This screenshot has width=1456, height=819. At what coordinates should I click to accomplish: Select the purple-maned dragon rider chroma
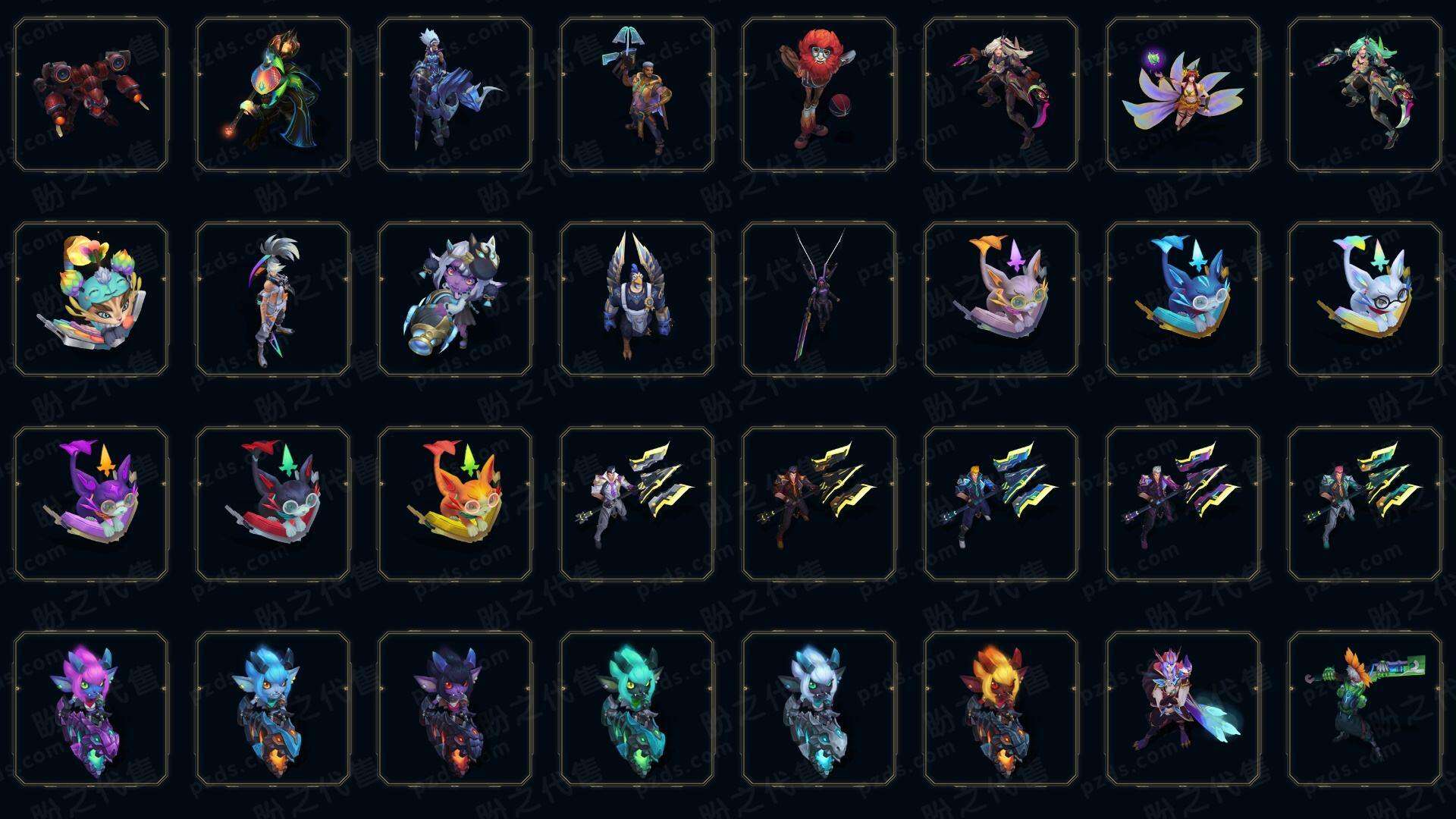click(91, 708)
